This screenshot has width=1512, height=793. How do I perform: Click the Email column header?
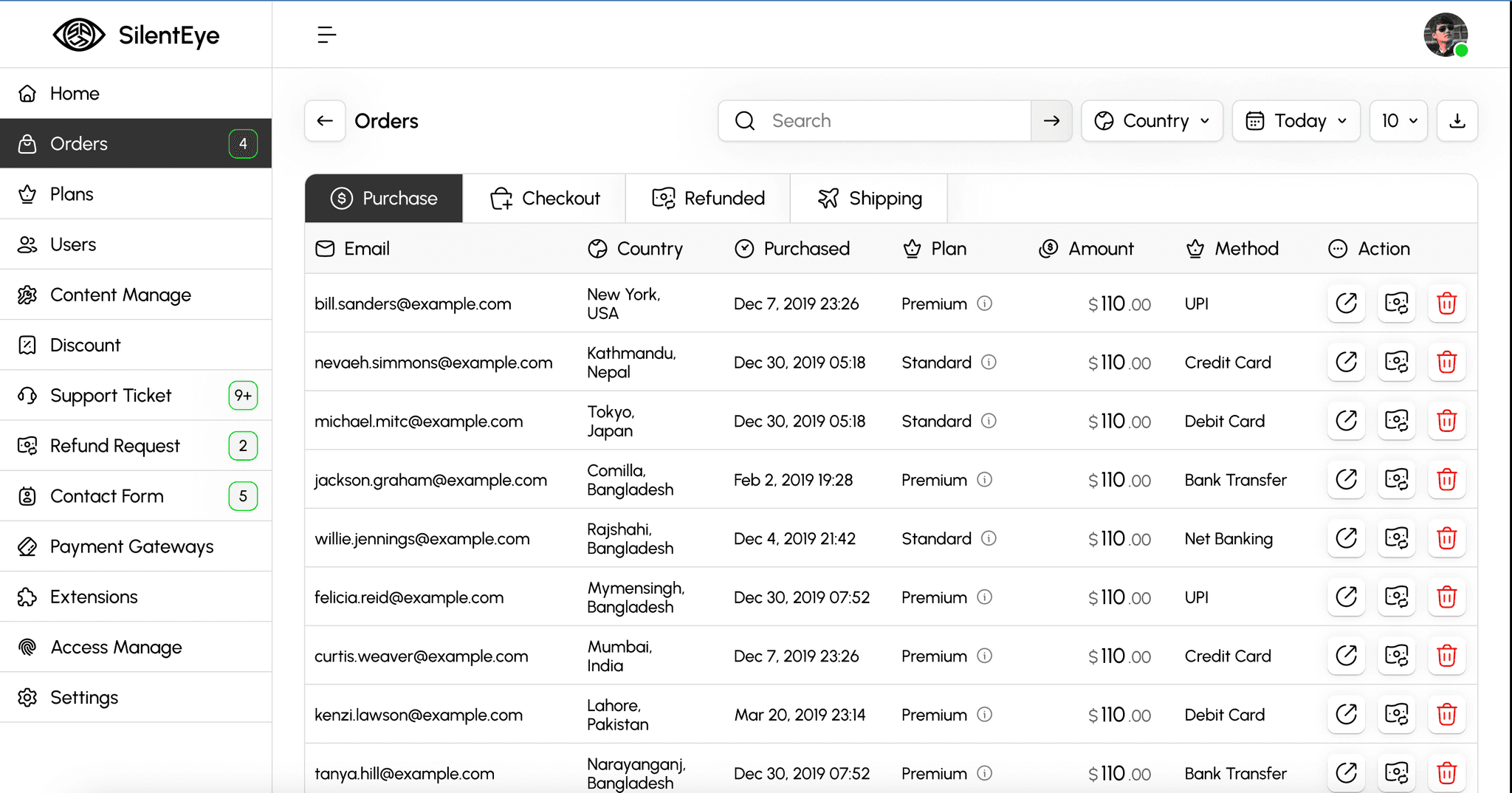coord(353,249)
